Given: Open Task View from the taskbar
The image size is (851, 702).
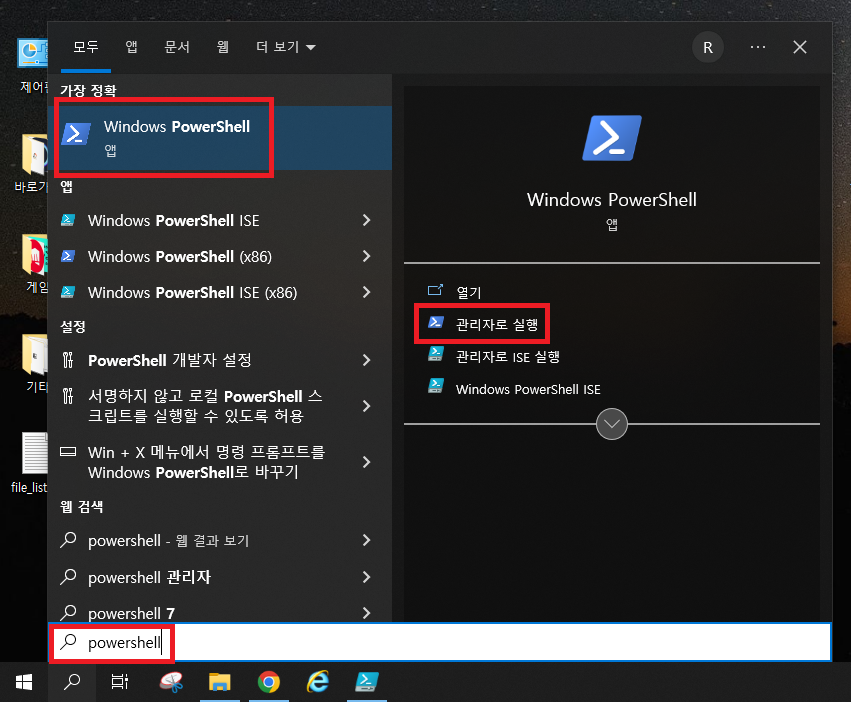Looking at the screenshot, I should pyautogui.click(x=119, y=682).
